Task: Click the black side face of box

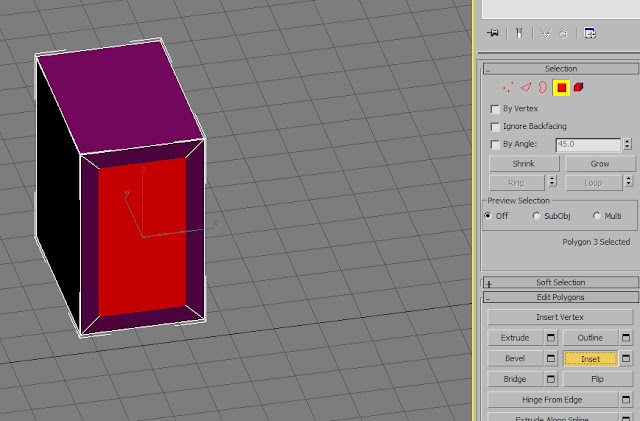Action: [57, 196]
